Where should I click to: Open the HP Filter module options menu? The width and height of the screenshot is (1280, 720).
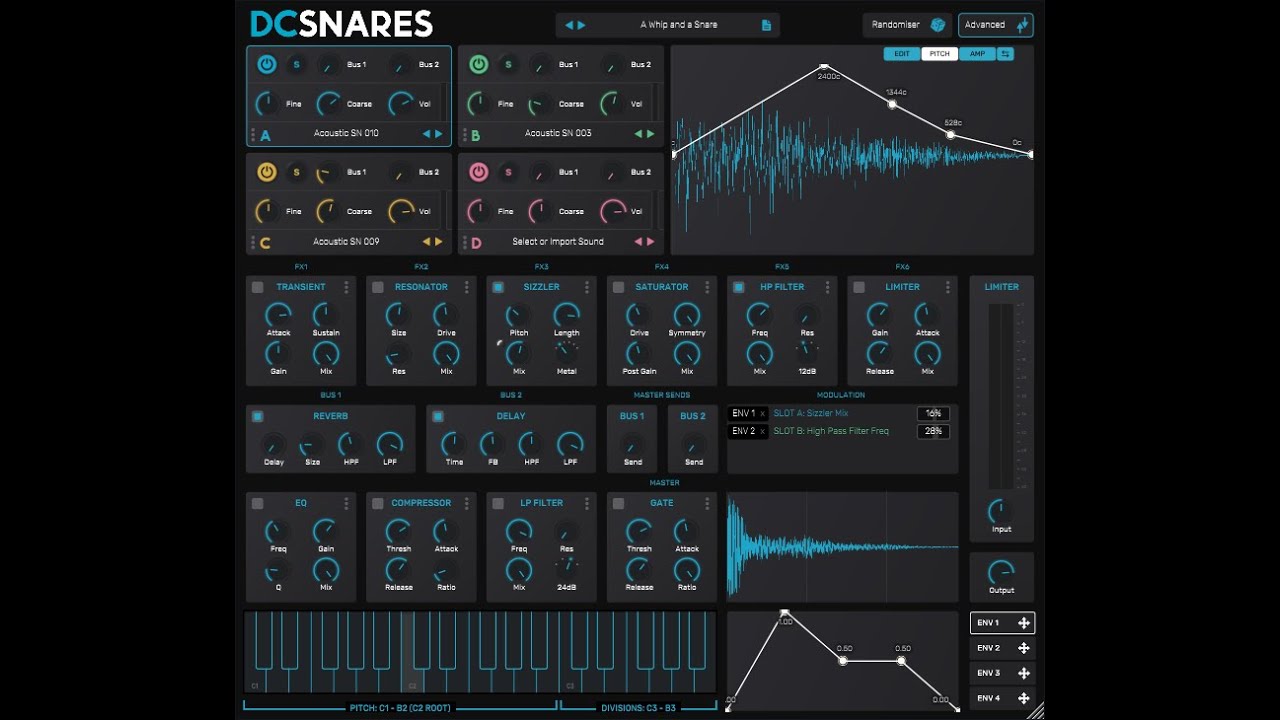827,287
